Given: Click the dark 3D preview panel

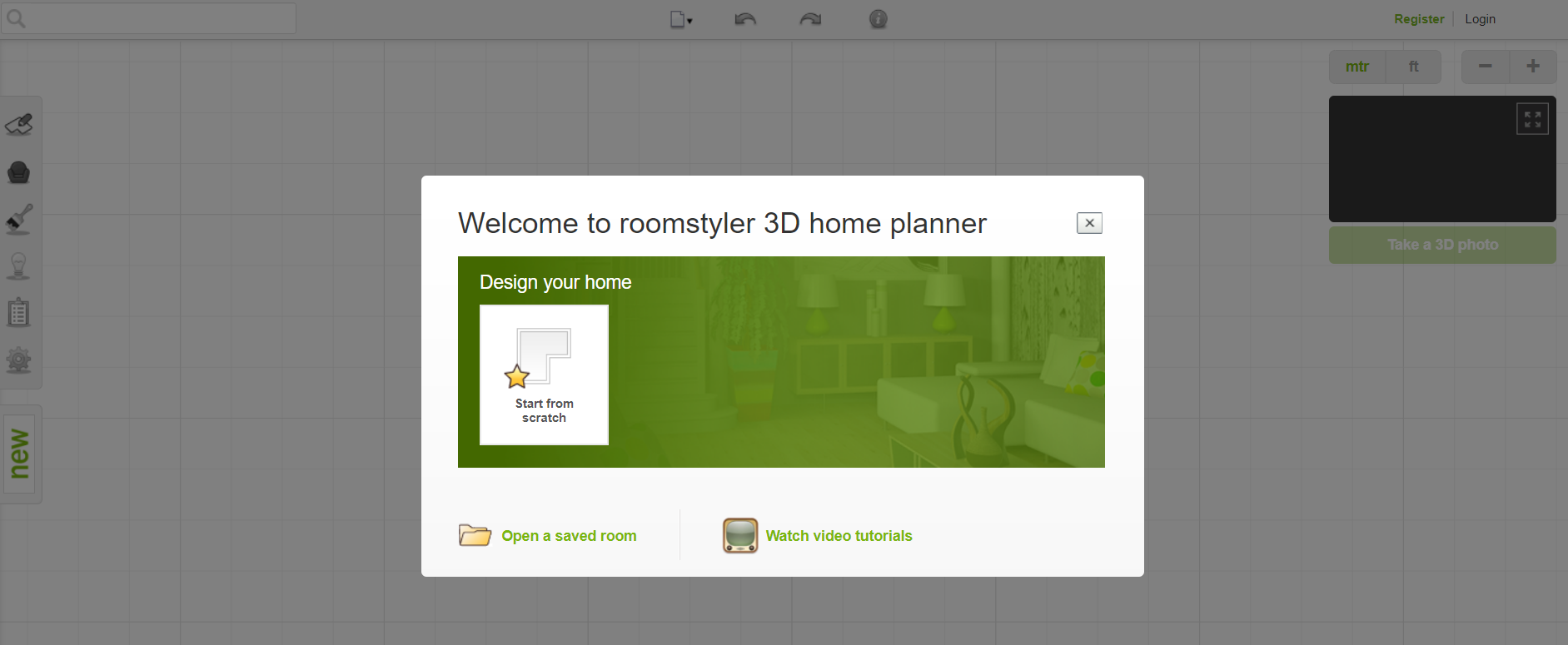Looking at the screenshot, I should [1442, 159].
